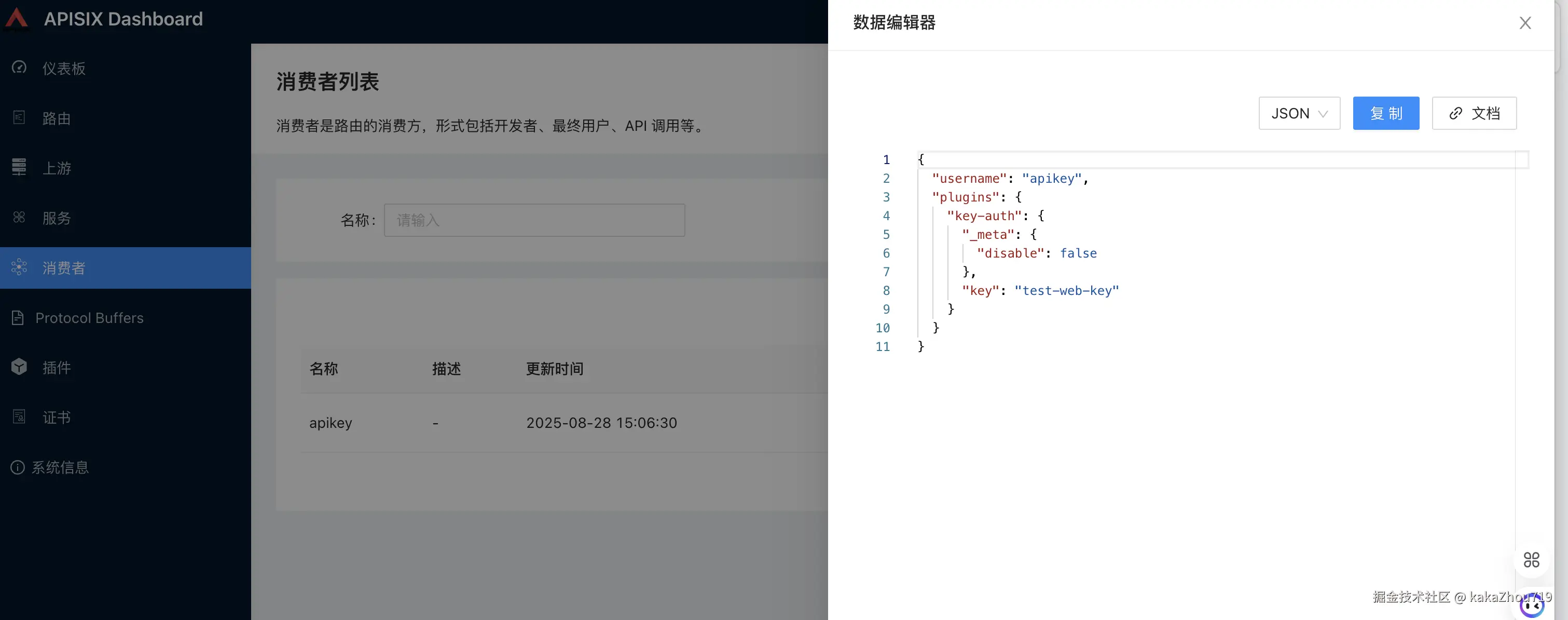Open the JSON format dropdown

click(x=1300, y=113)
